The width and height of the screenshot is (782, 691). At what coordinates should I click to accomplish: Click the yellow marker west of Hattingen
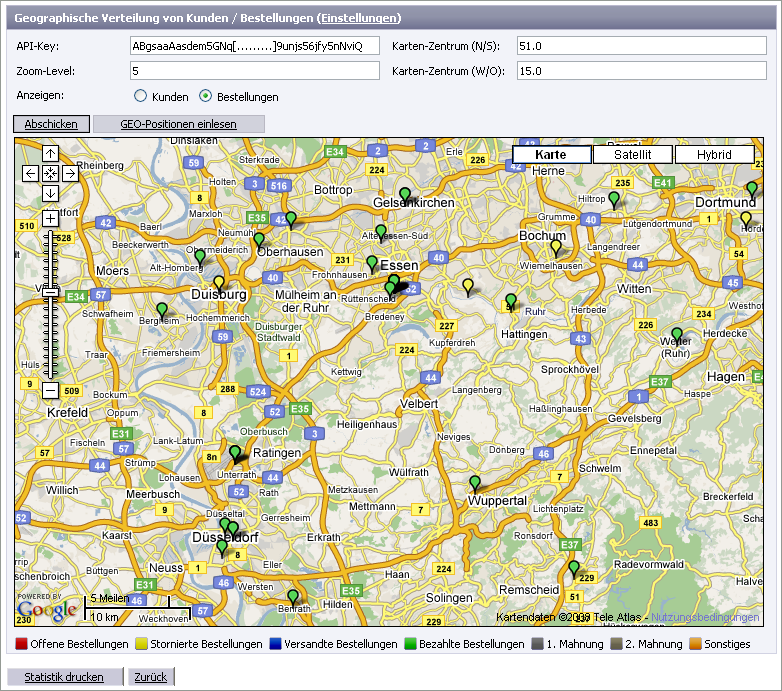point(468,286)
